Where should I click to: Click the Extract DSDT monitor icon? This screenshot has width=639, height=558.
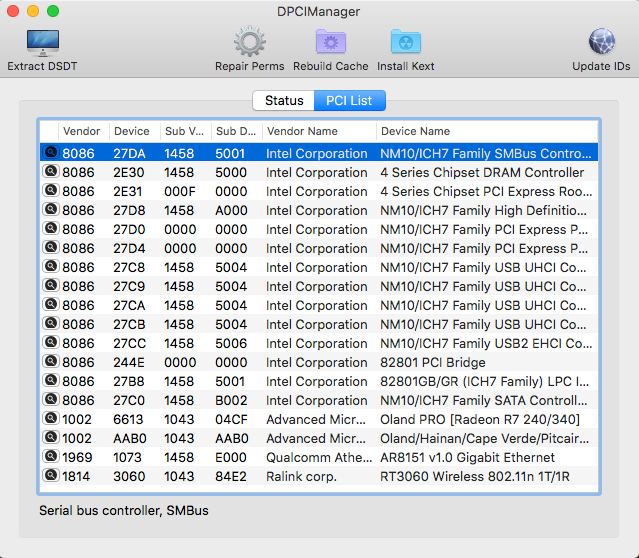coord(43,43)
